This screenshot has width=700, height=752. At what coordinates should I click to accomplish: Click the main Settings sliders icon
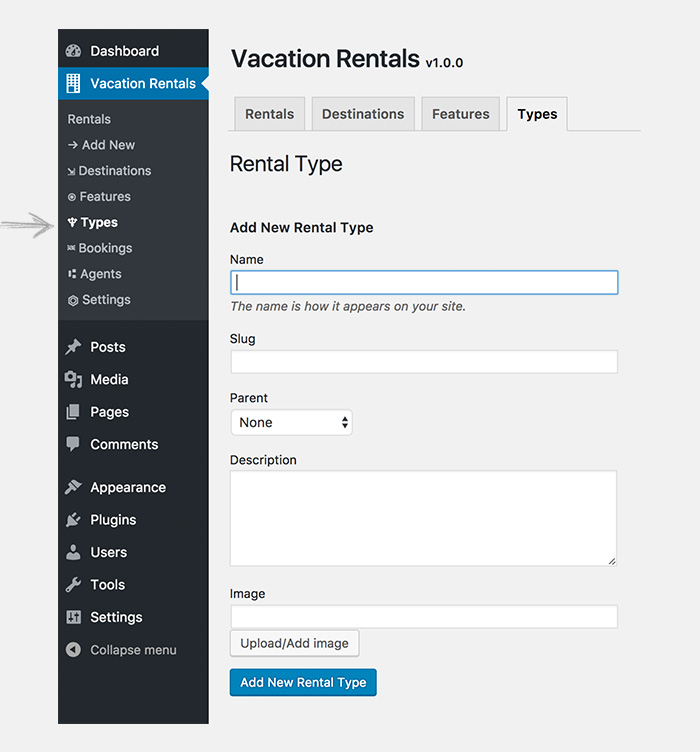(73, 617)
